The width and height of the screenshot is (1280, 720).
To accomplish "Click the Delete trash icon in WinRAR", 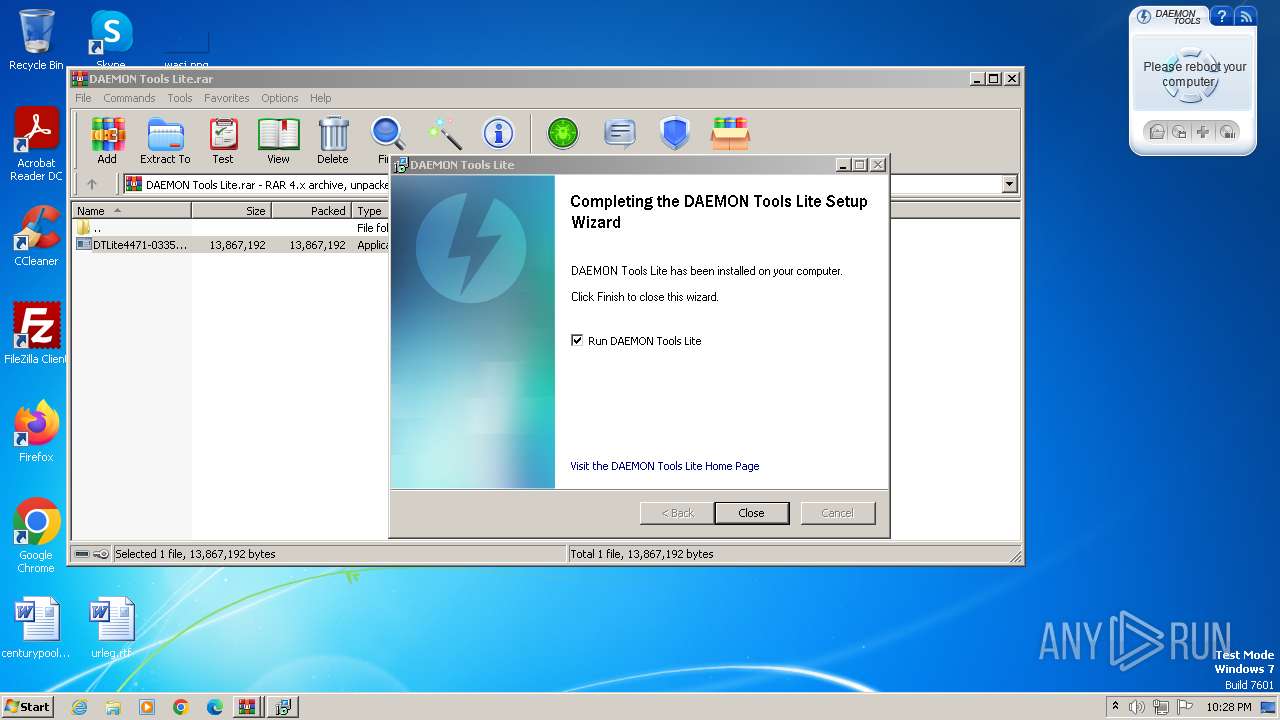I will click(x=333, y=140).
